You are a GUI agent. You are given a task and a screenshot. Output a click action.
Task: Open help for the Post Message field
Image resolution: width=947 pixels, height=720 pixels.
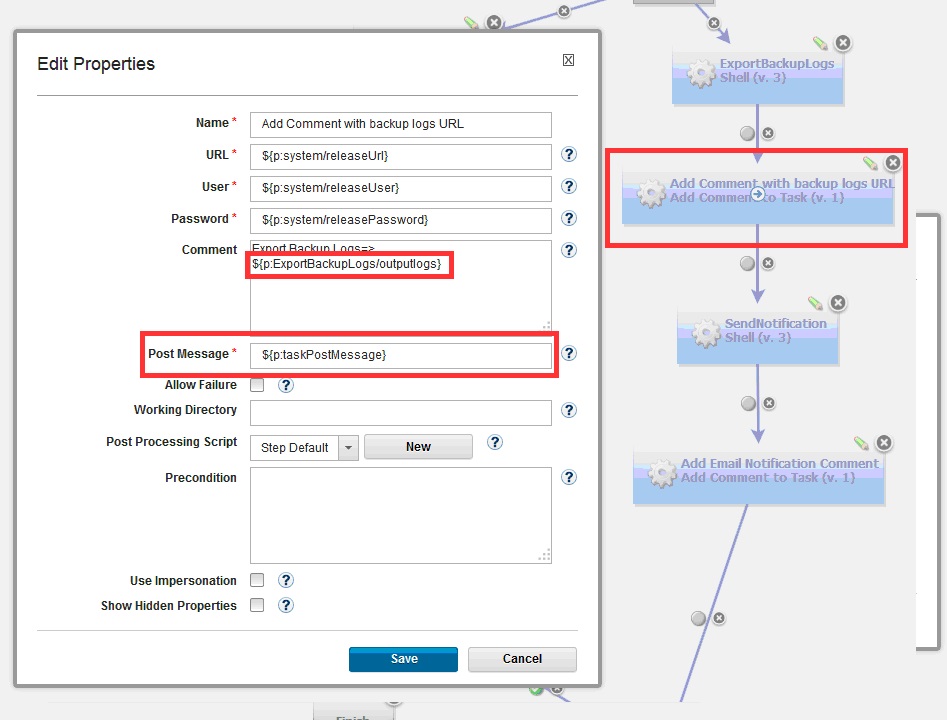(569, 353)
